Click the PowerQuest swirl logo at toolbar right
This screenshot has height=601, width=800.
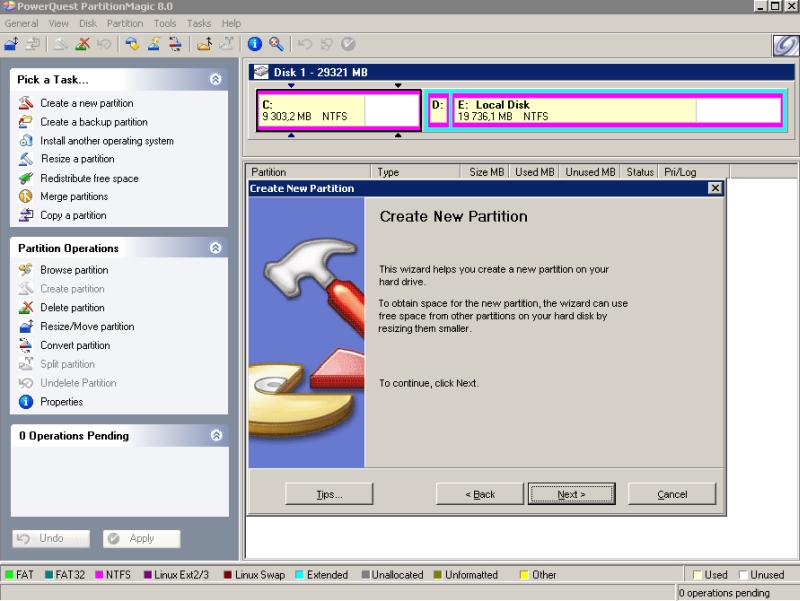(785, 45)
